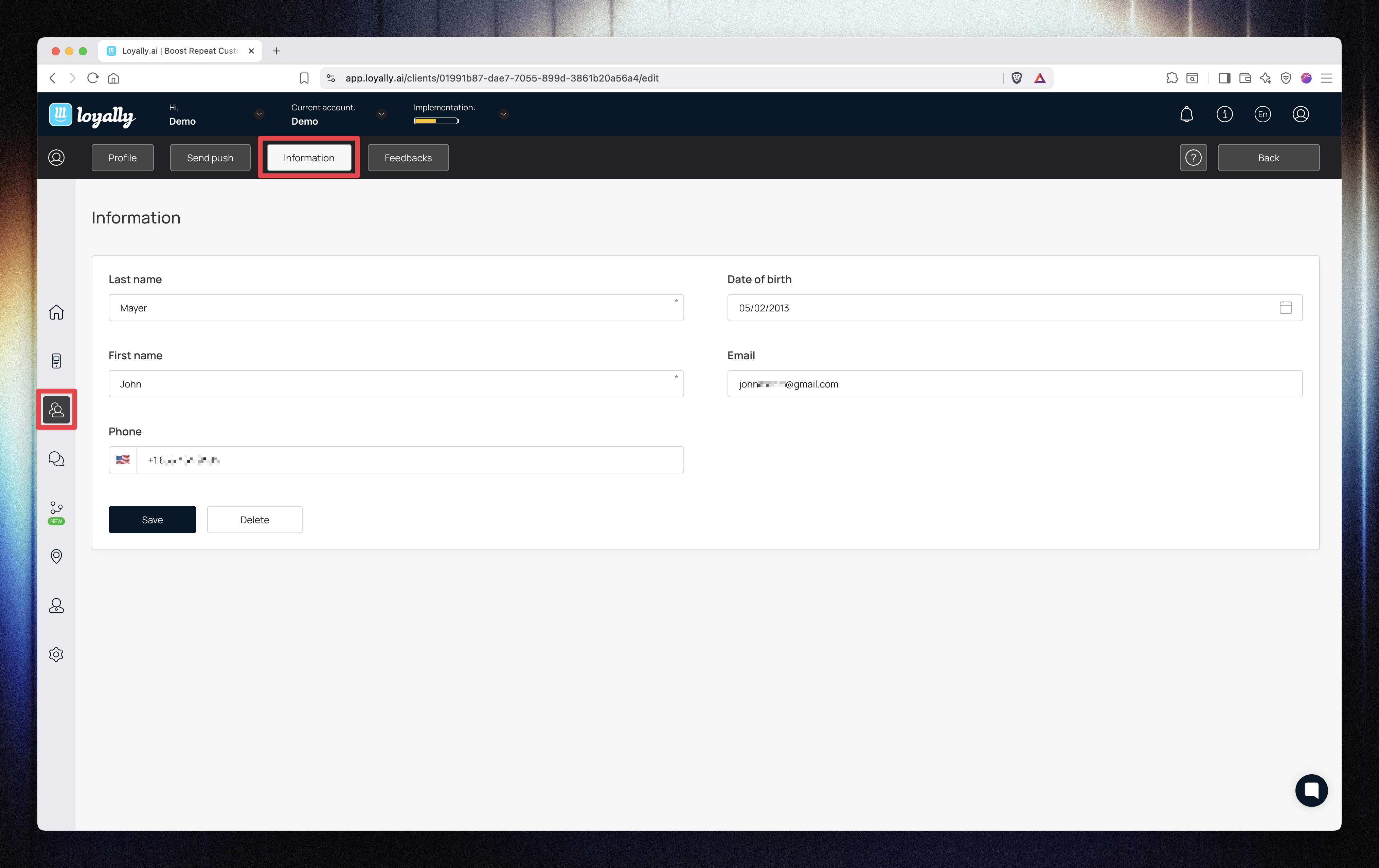The image size is (1379, 868).
Task: Open phone country flag selector
Action: 123,460
